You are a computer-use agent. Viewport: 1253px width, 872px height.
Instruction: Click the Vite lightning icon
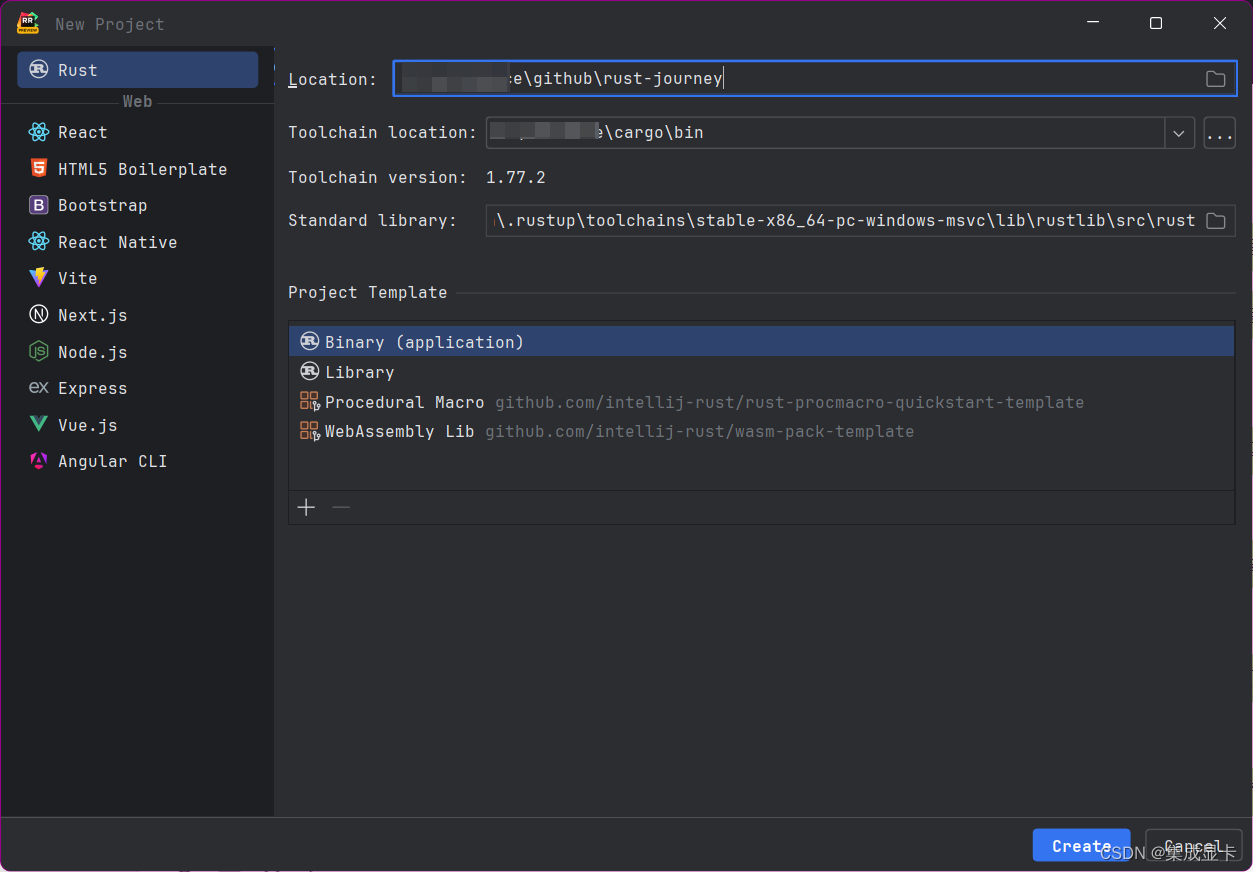point(39,278)
